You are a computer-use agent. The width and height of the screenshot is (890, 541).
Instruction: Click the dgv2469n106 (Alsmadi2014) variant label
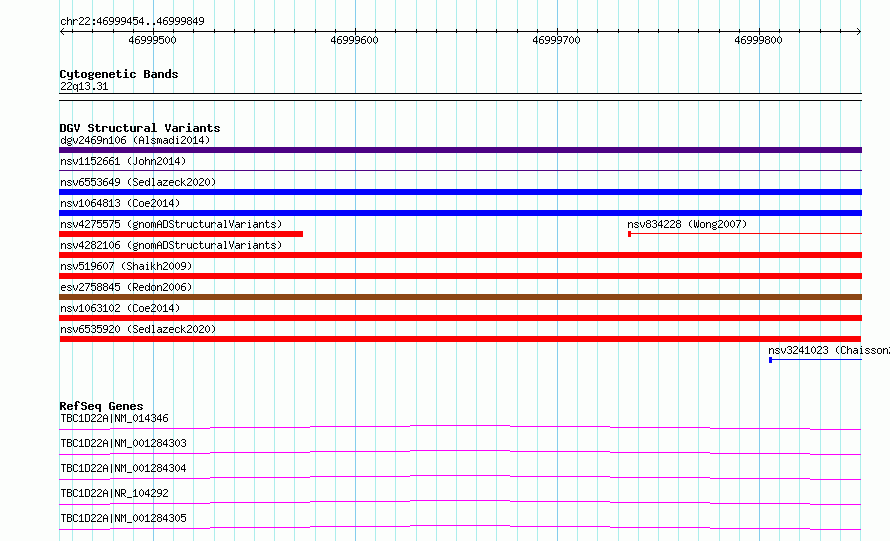[x=135, y=140]
